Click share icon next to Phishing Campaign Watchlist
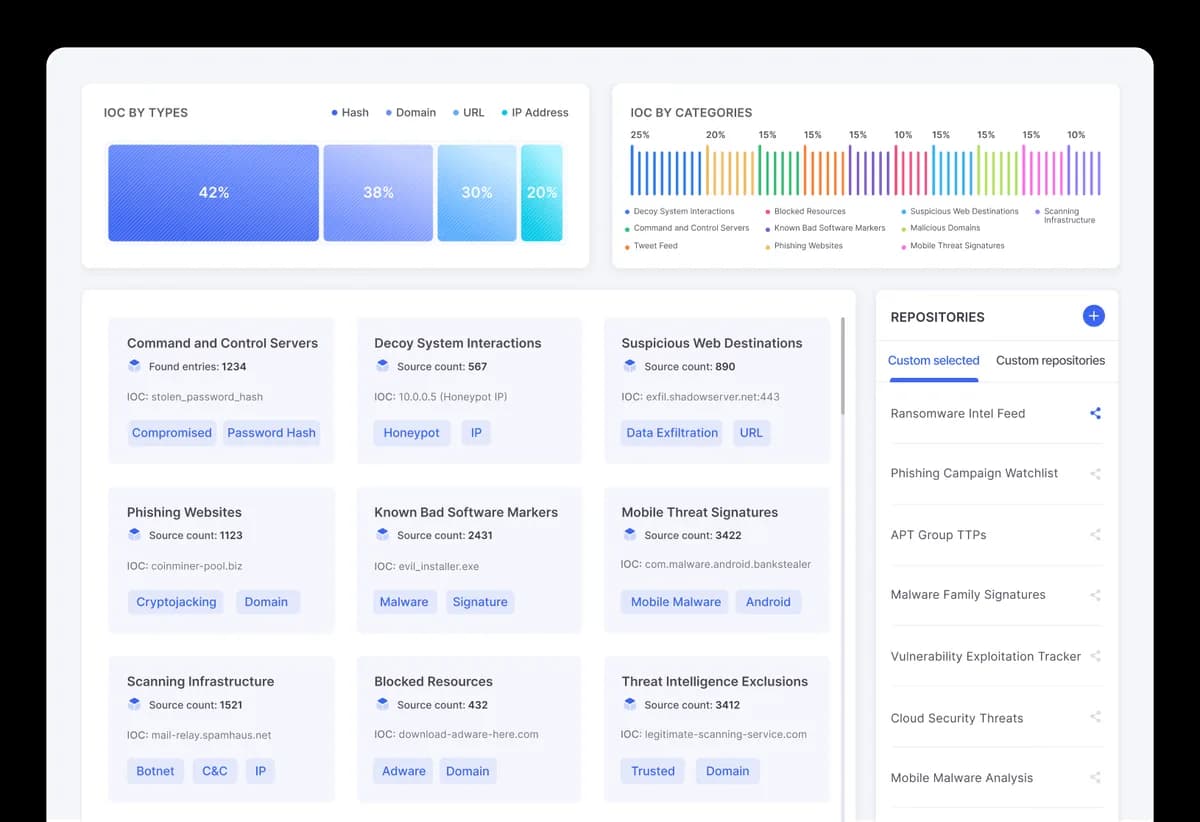The height and width of the screenshot is (822, 1200). click(1095, 474)
